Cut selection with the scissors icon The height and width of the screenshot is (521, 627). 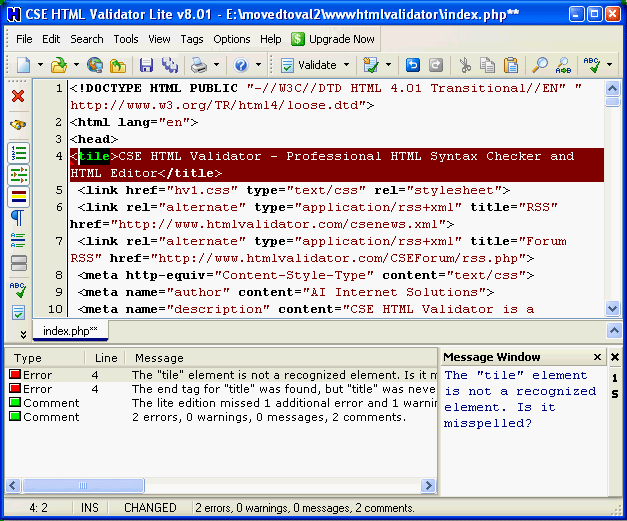pos(465,65)
